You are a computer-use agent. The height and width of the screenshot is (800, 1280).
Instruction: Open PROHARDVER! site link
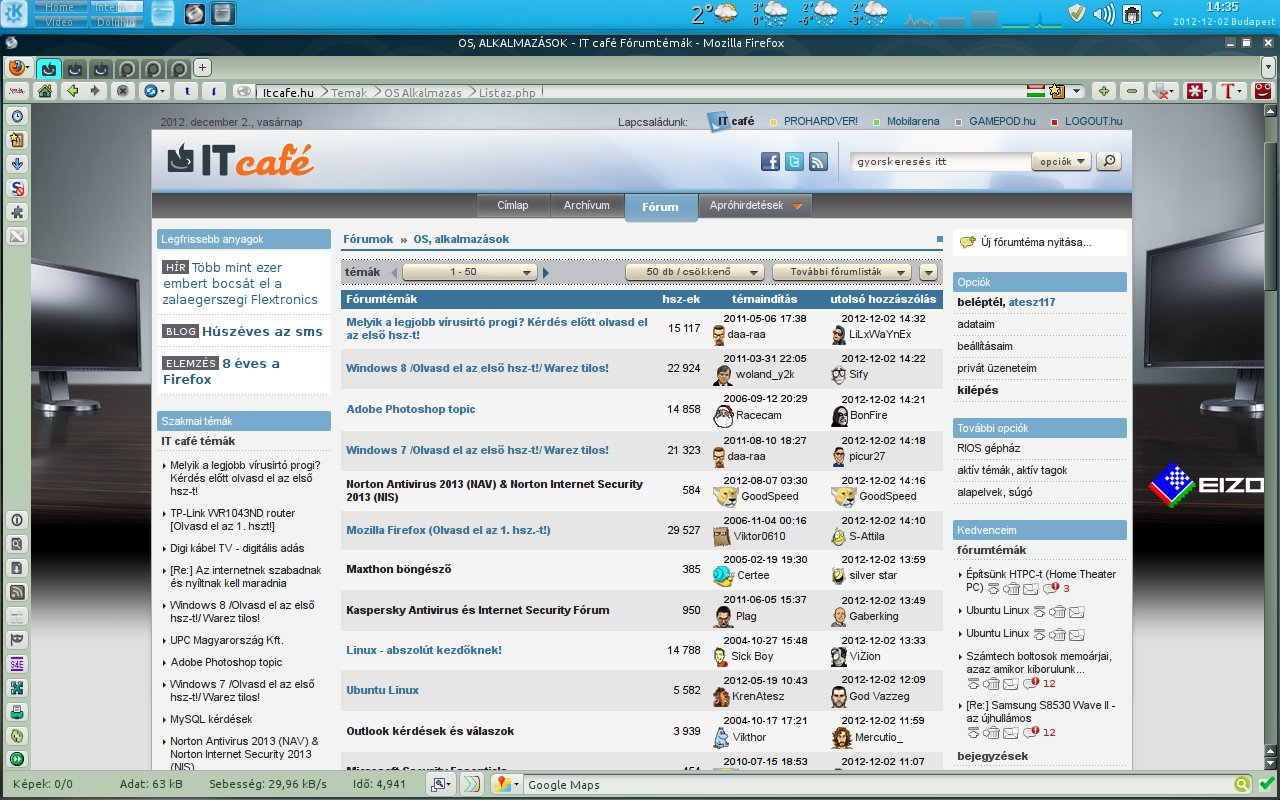tap(820, 121)
